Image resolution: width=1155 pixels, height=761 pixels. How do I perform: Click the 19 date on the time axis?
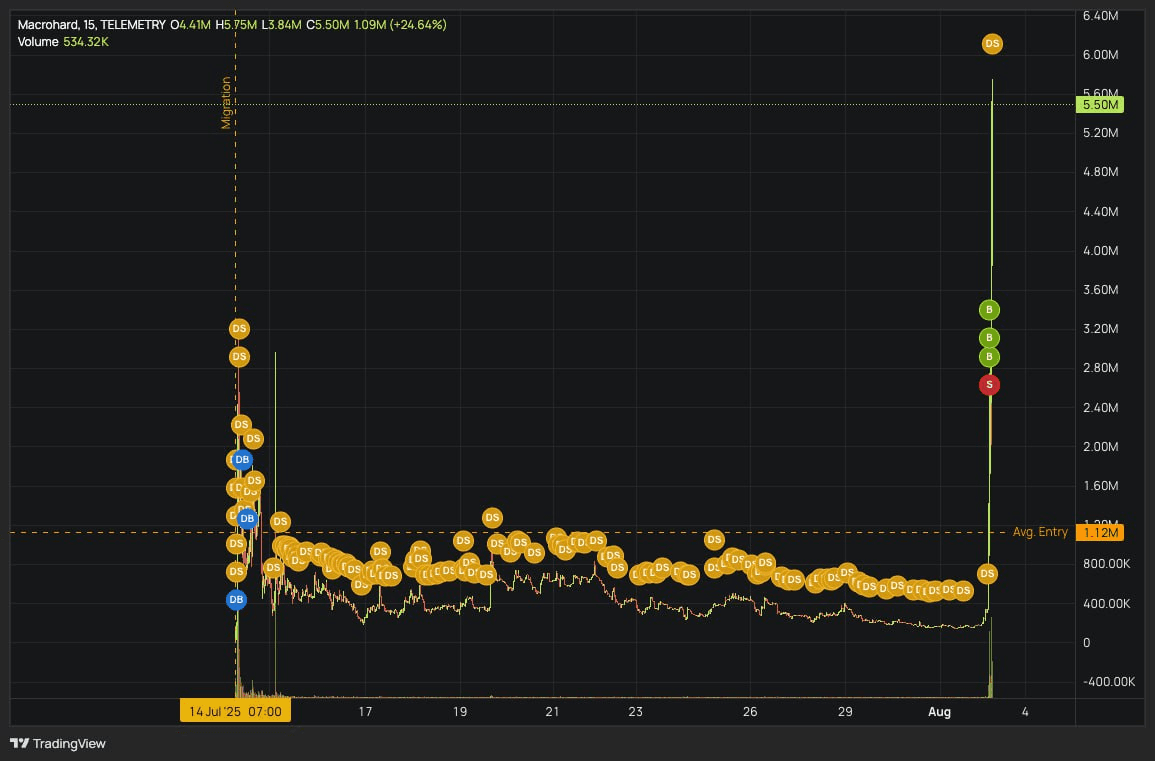460,712
